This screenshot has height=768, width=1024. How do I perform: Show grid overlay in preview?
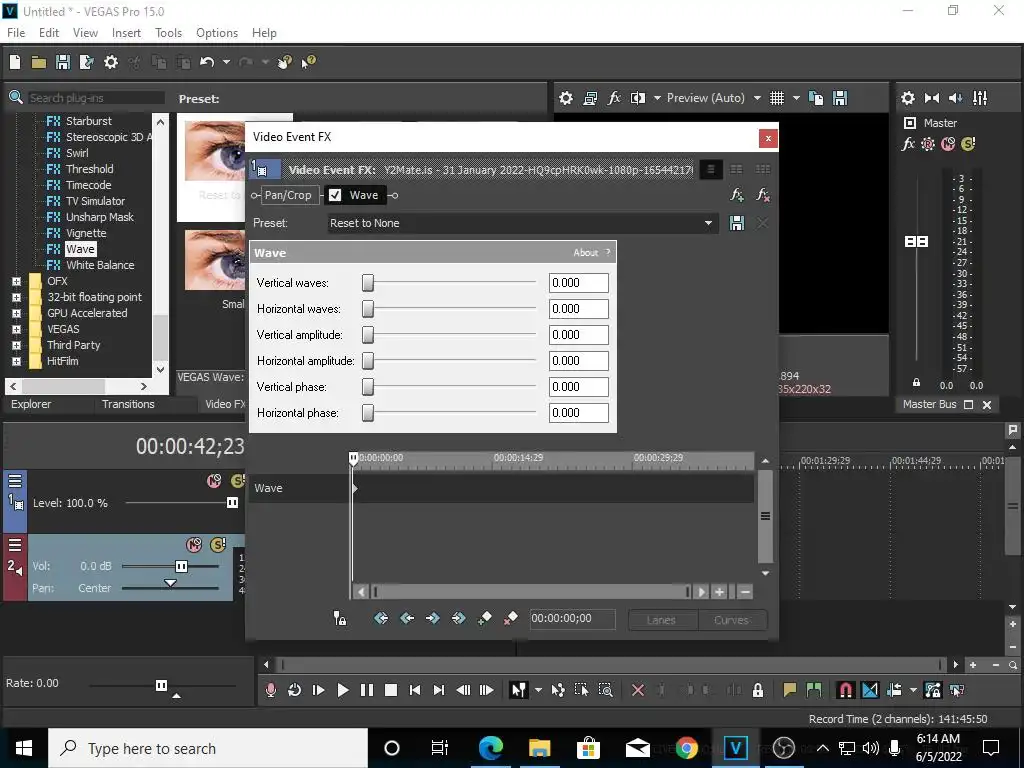[x=776, y=98]
